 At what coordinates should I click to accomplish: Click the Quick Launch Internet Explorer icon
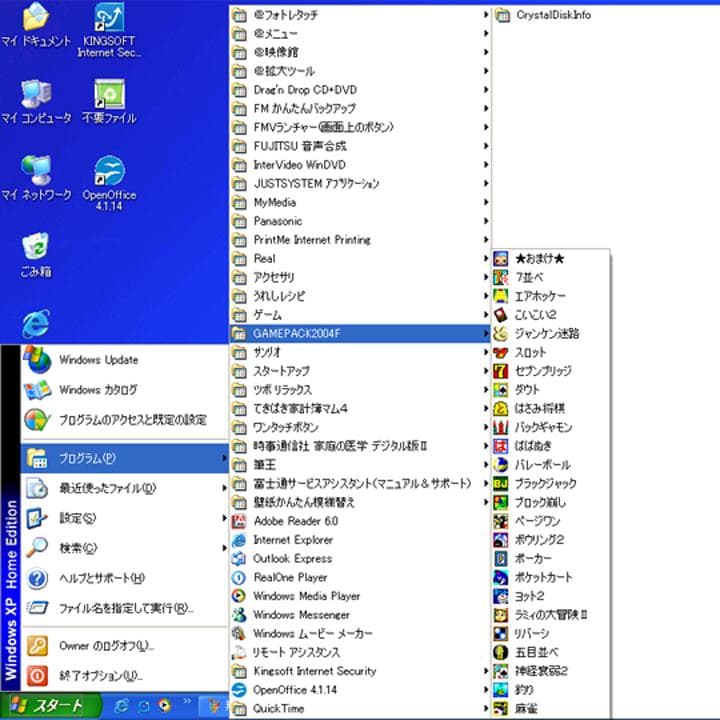click(121, 706)
